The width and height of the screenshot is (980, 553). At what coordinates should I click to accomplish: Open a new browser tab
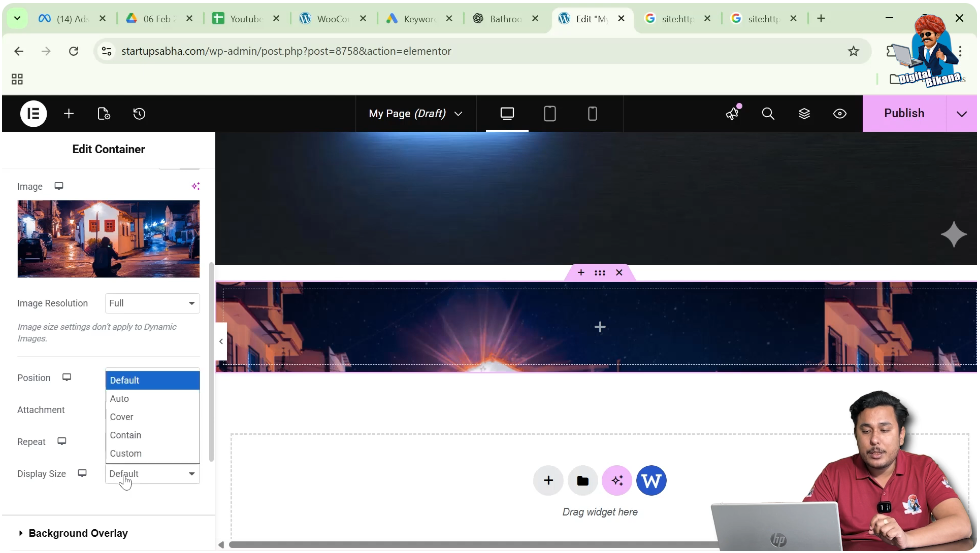pos(821,19)
